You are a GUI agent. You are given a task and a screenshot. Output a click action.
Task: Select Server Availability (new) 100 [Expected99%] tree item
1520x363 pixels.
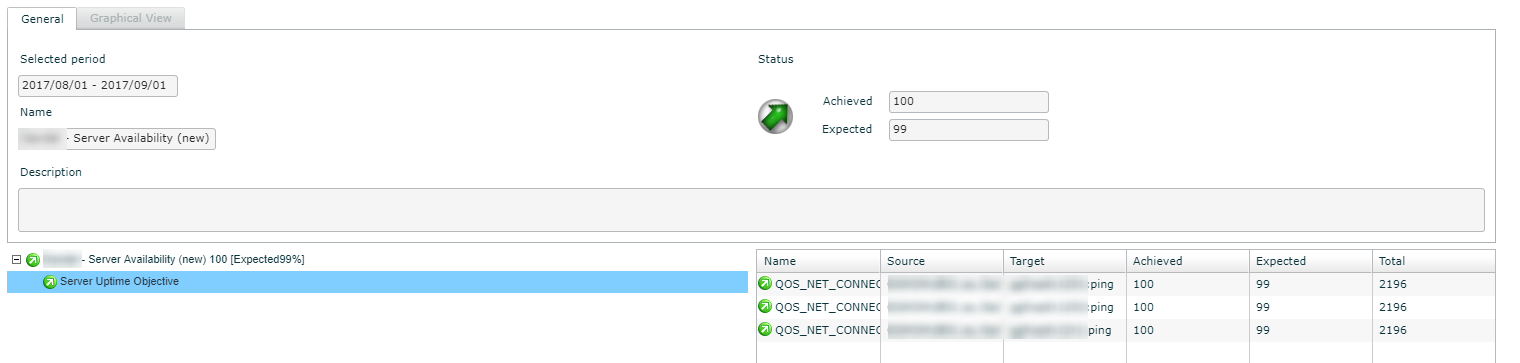[174, 260]
